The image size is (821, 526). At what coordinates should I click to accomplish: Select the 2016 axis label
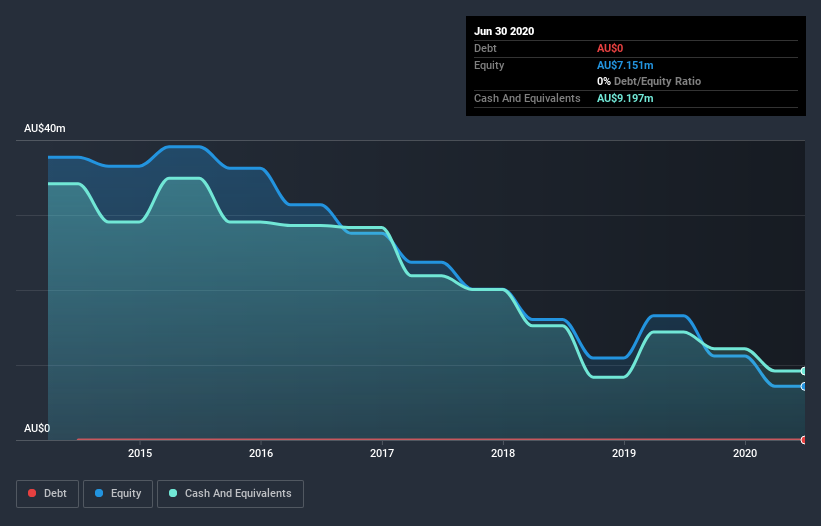(x=261, y=453)
